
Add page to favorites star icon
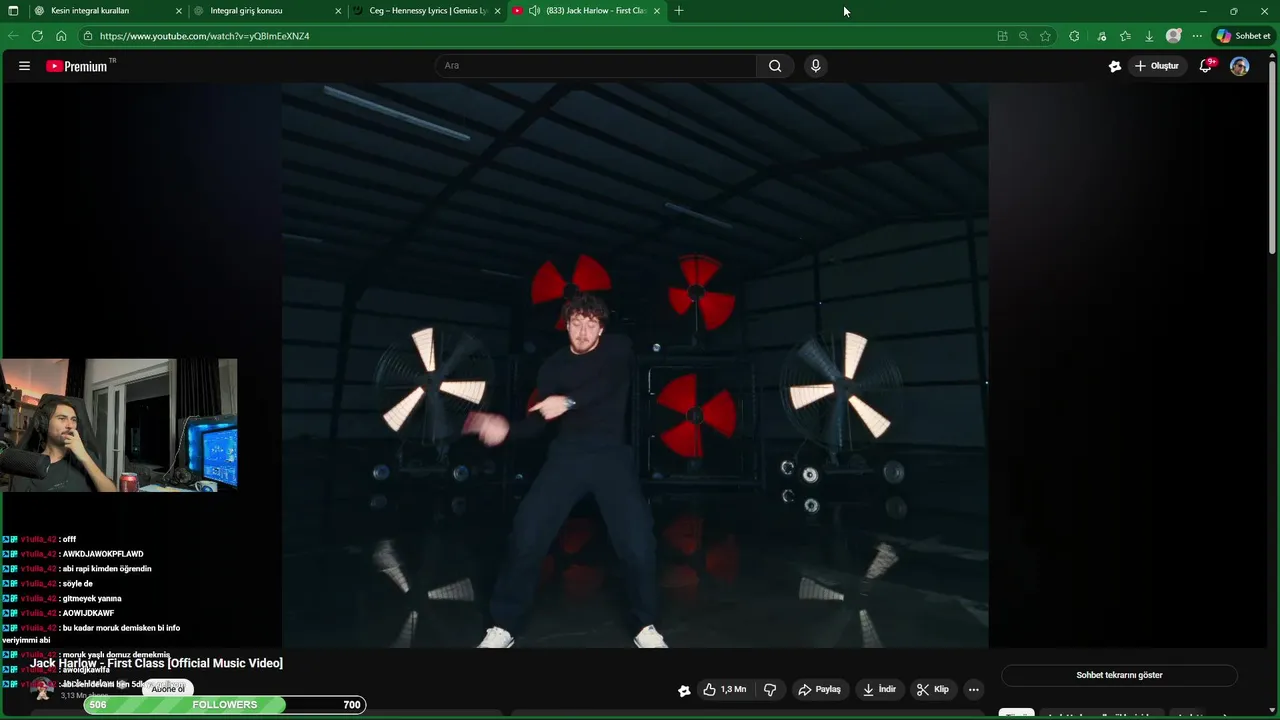[x=1045, y=36]
